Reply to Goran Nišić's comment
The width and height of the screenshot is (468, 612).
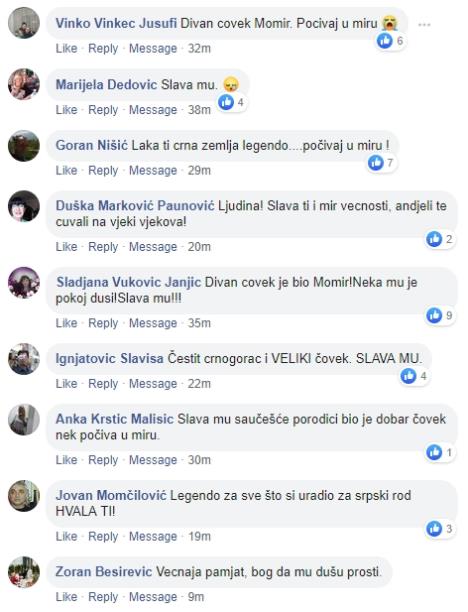(103, 171)
